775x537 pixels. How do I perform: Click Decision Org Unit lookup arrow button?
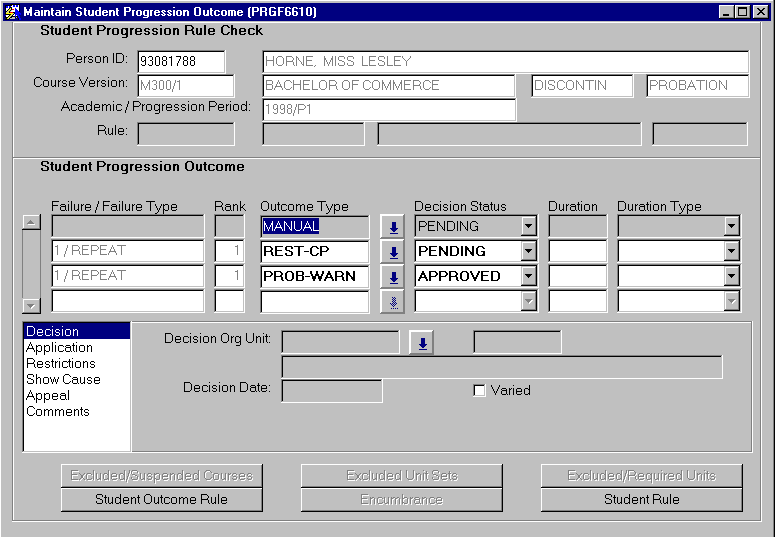tap(422, 343)
